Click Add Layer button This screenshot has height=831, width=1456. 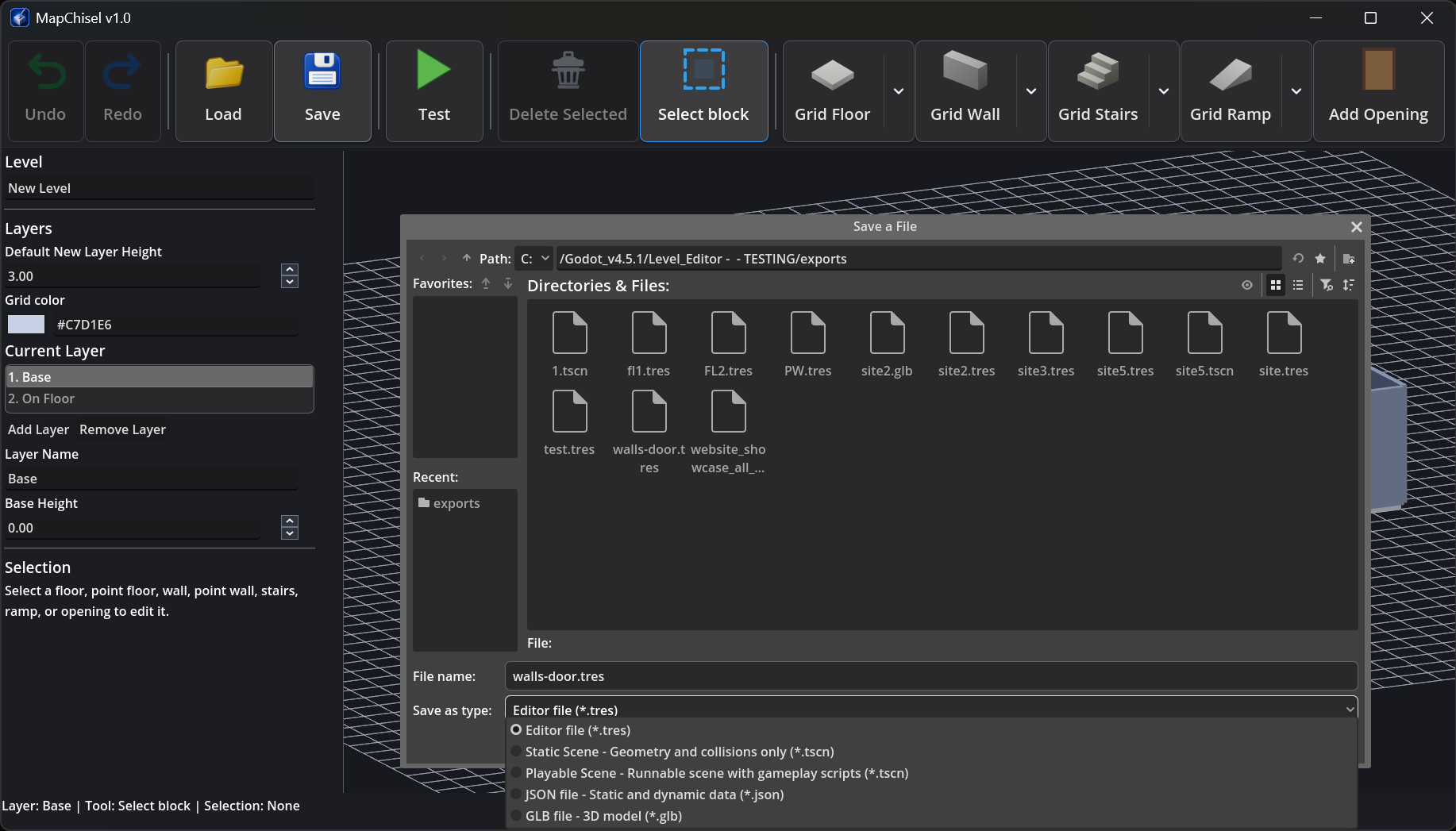point(38,429)
